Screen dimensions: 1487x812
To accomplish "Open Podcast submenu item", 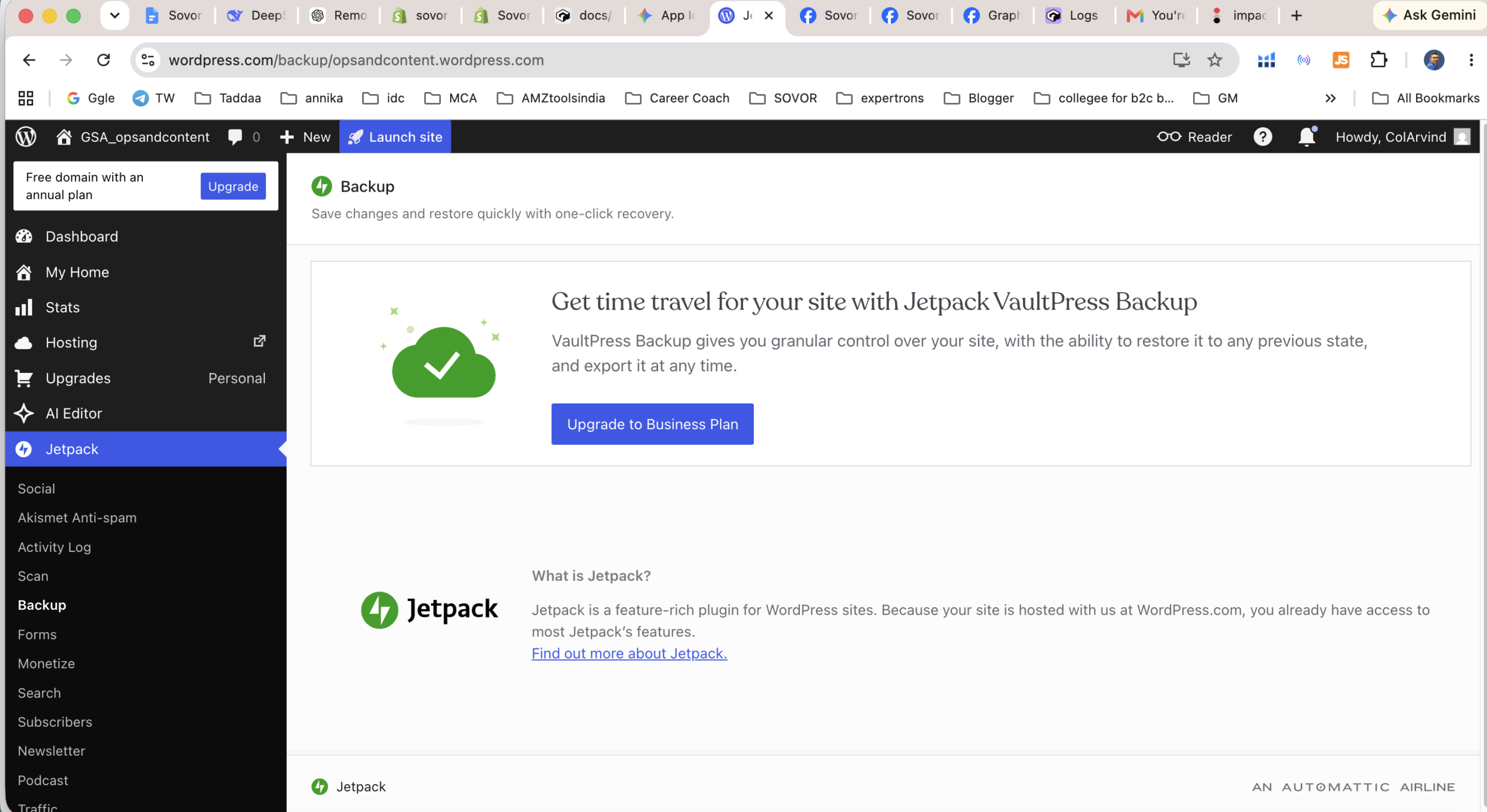I will 43,780.
